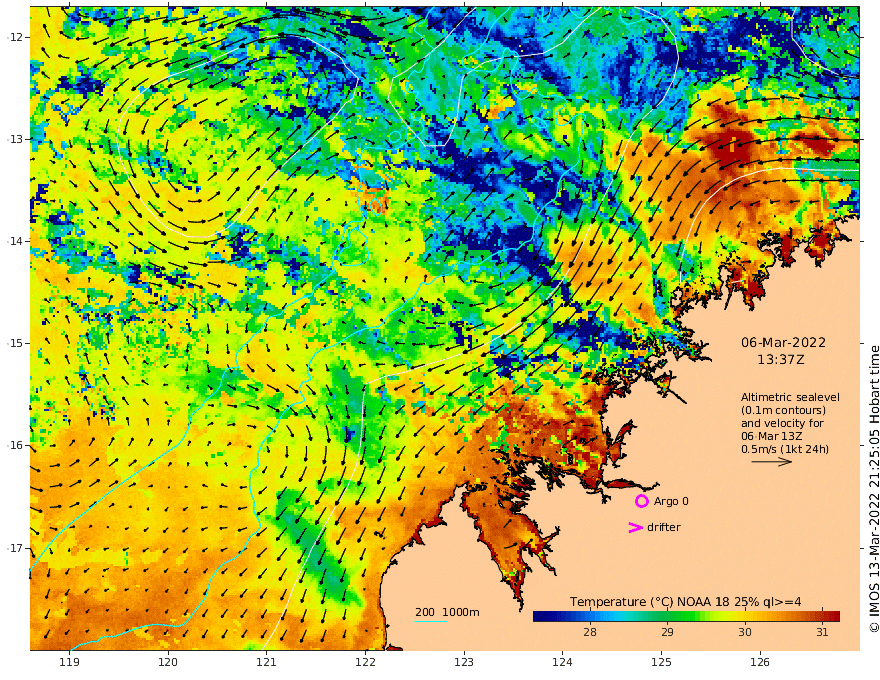The image size is (880, 680).
Task: Click the temperature color bar
Action: [686, 617]
